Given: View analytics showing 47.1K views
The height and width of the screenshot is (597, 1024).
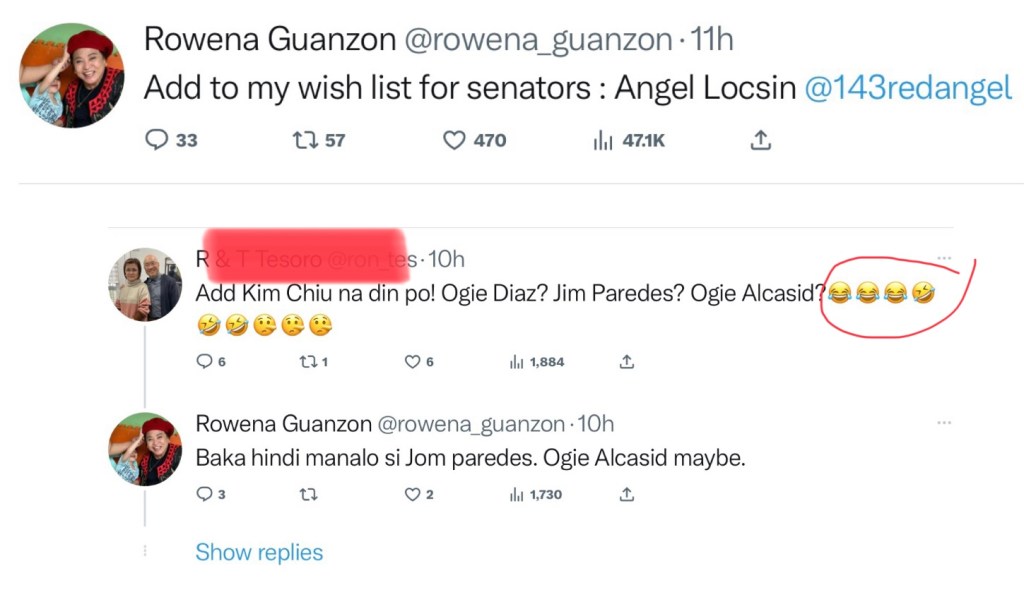Looking at the screenshot, I should pyautogui.click(x=603, y=141).
